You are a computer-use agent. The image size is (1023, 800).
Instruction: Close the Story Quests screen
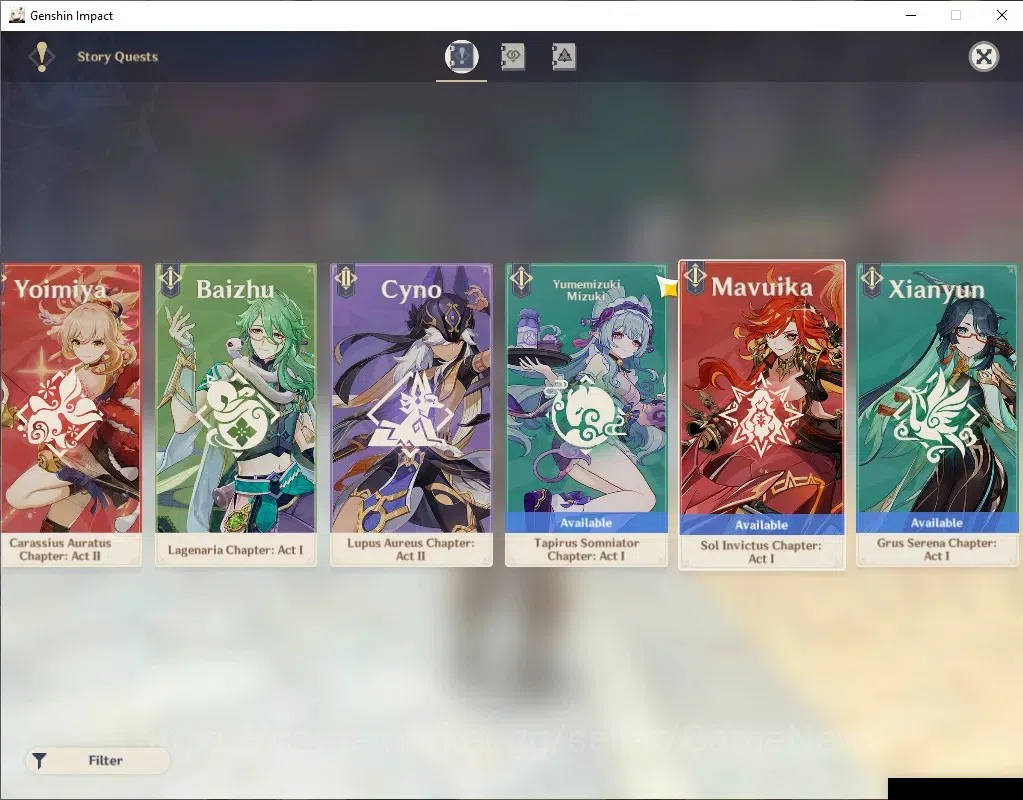click(x=984, y=57)
